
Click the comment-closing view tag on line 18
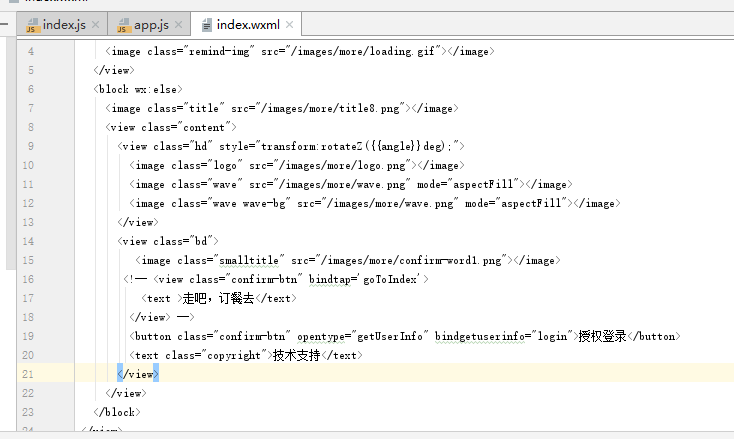[150, 317]
